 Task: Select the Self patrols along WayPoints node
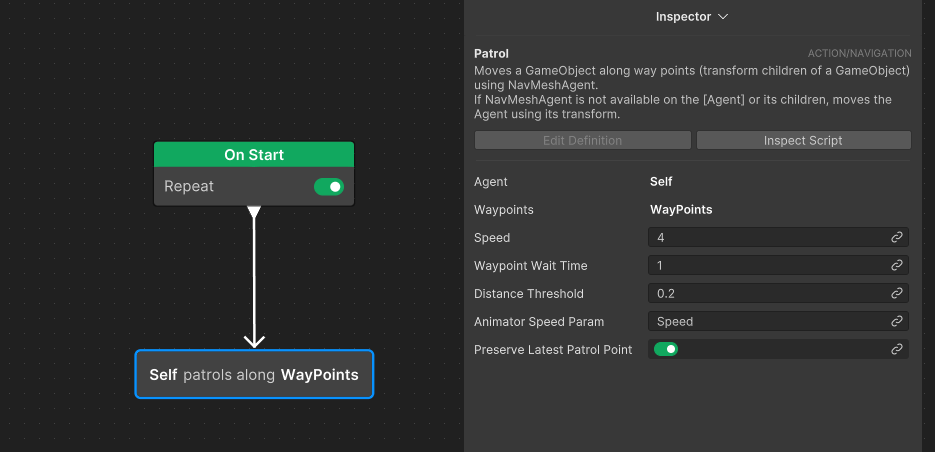coord(254,374)
